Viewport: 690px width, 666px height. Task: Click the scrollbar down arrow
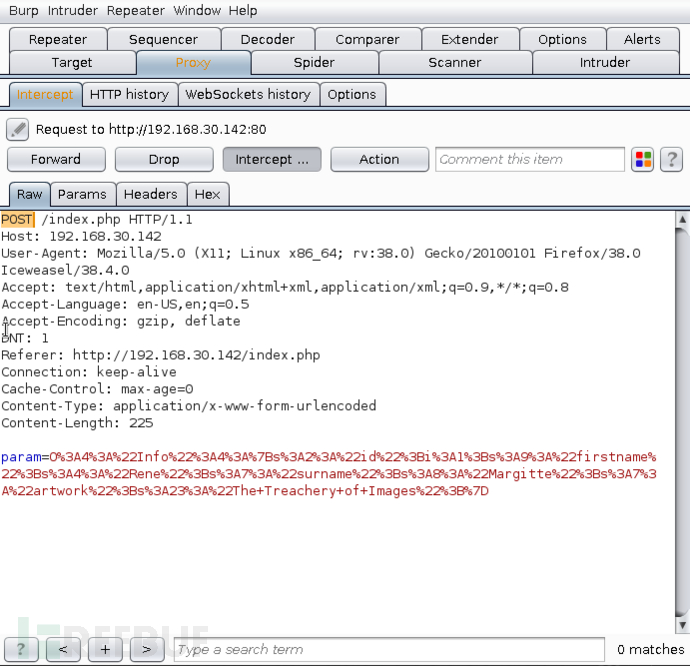(x=682, y=625)
